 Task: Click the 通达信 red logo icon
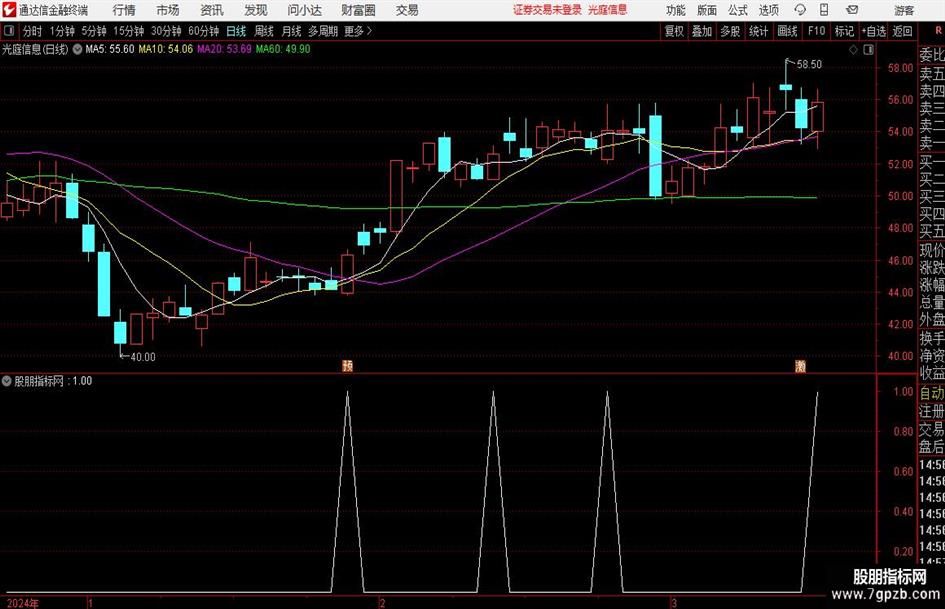[x=9, y=10]
